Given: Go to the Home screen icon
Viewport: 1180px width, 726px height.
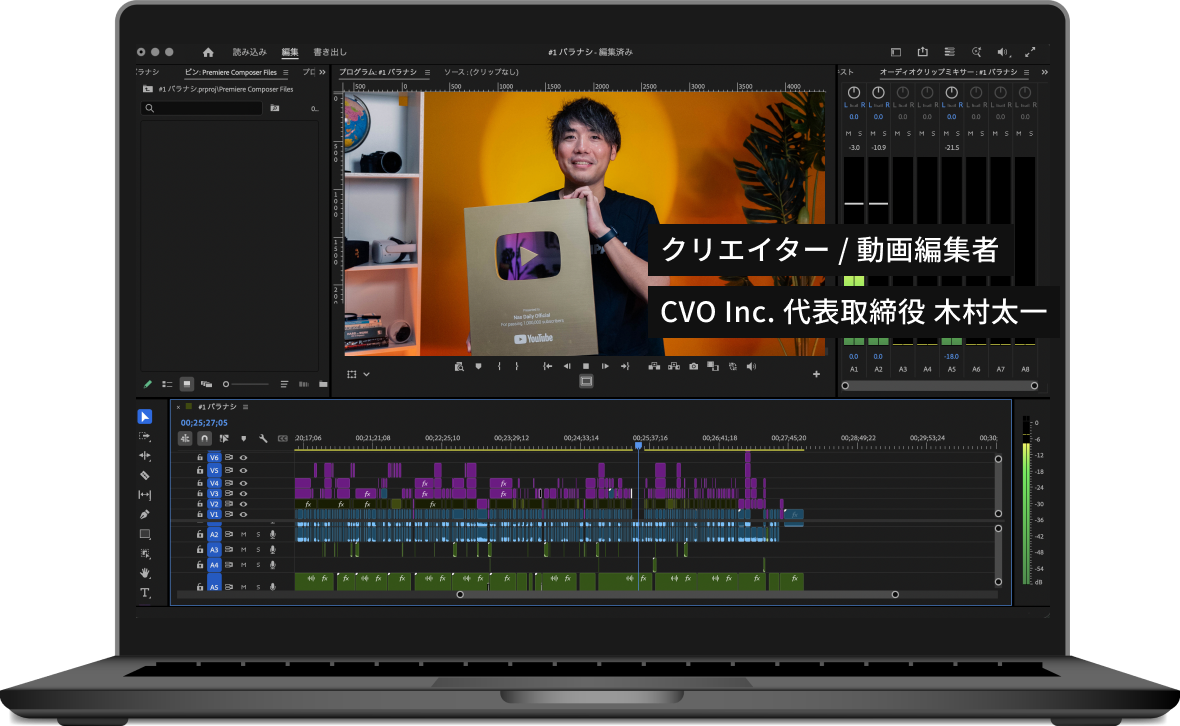Looking at the screenshot, I should tap(208, 52).
